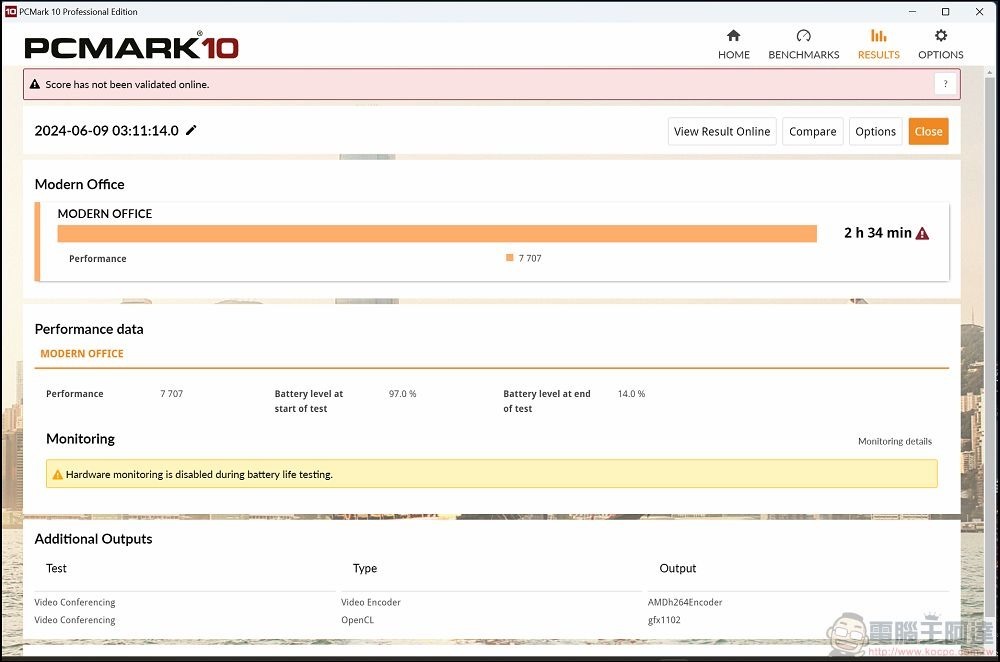Click View Result Online button
Image resolution: width=1000 pixels, height=662 pixels.
tap(722, 131)
